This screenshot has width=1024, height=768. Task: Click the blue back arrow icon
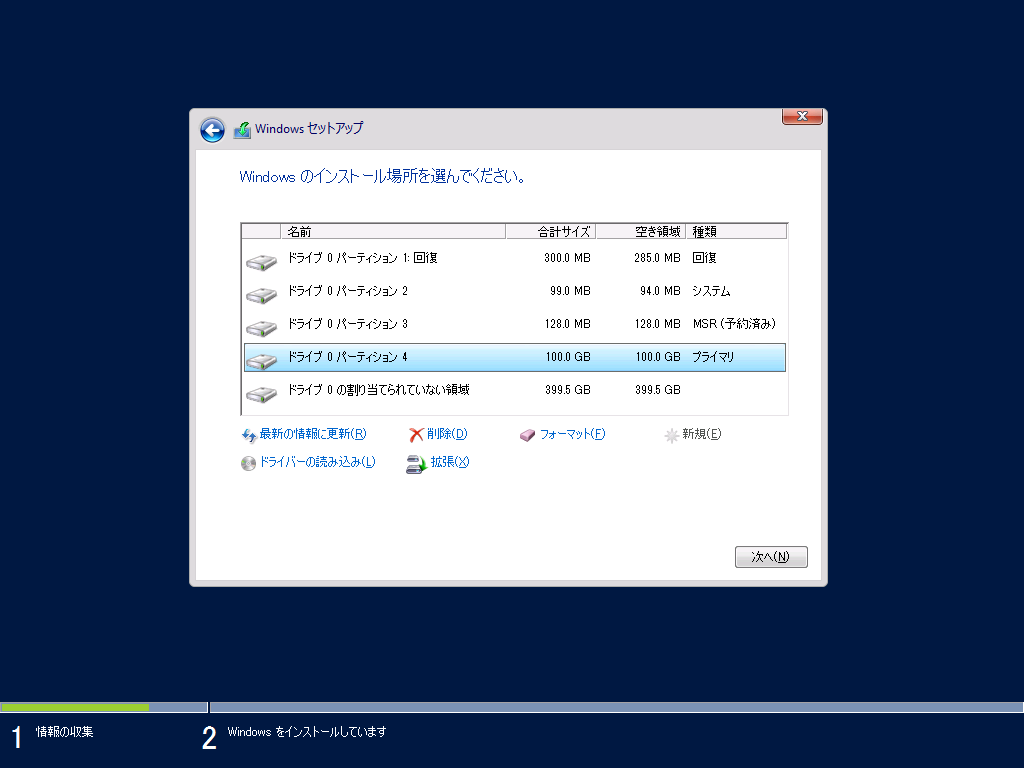coord(212,130)
